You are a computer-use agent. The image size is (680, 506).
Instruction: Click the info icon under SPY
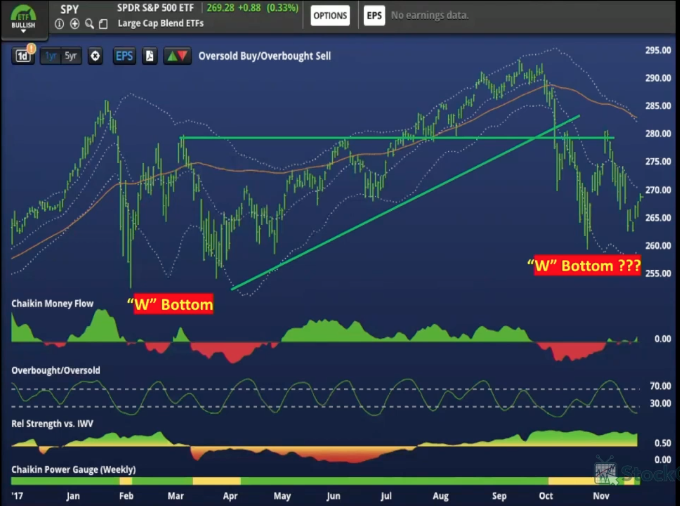59,24
